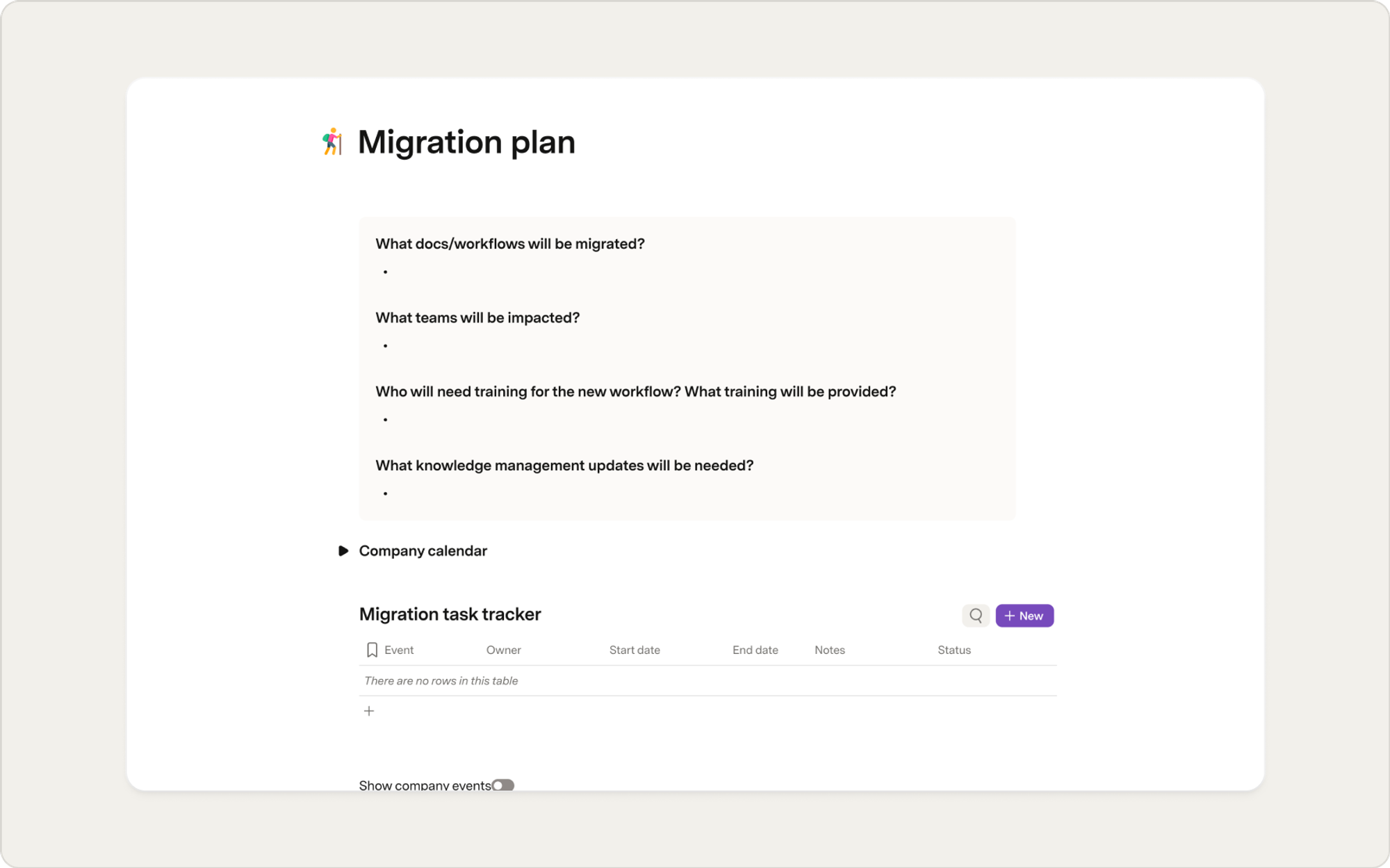Click the hiker emoji page icon

[332, 142]
